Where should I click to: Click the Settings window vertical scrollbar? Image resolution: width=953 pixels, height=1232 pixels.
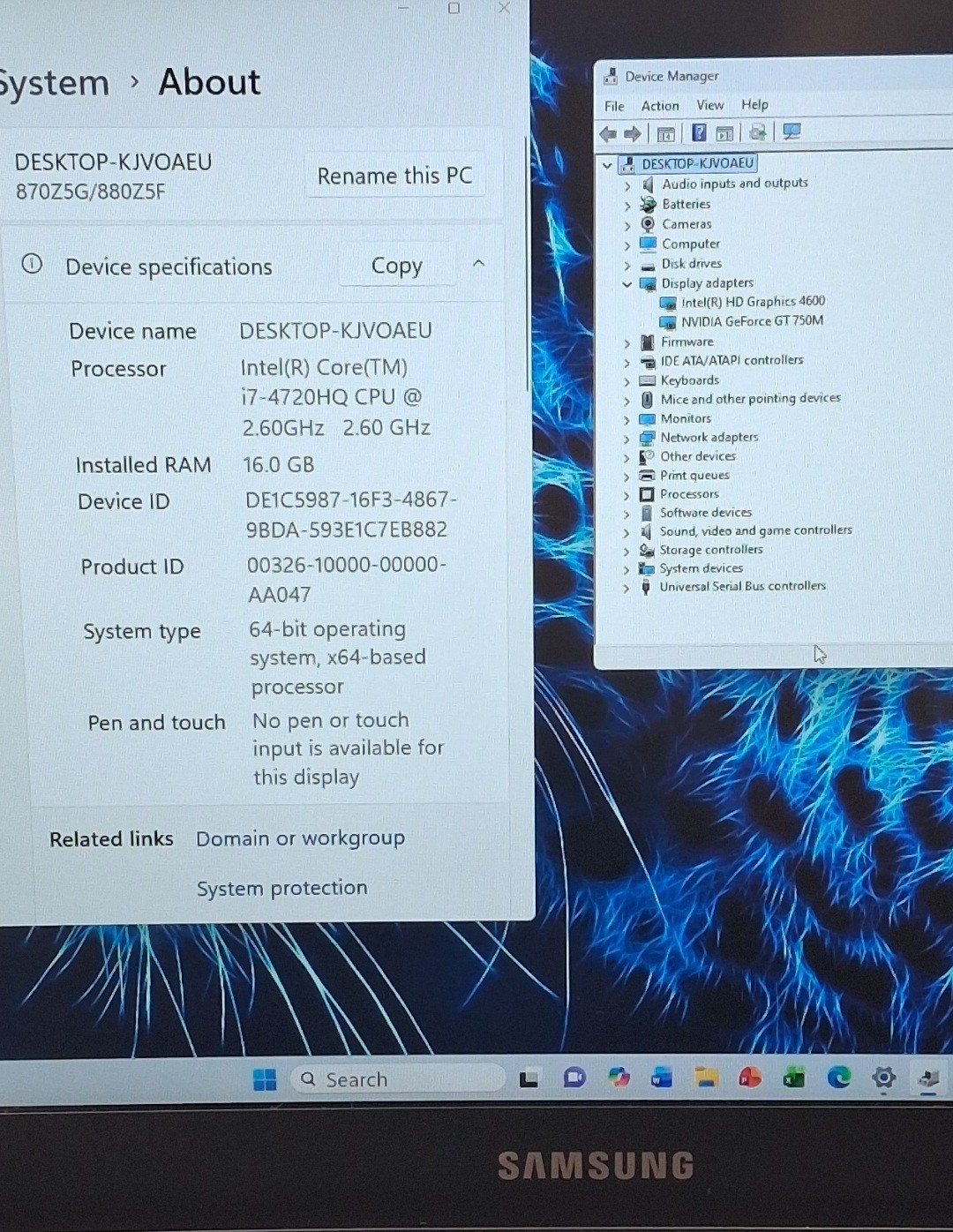pyautogui.click(x=528, y=265)
